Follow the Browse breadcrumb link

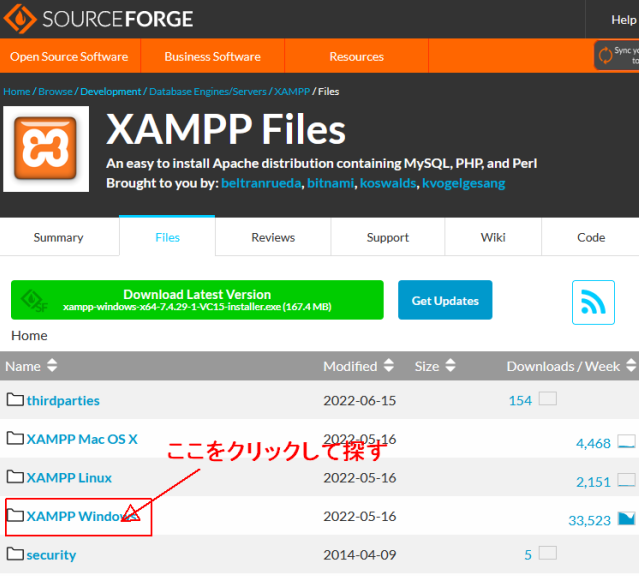pos(55,91)
